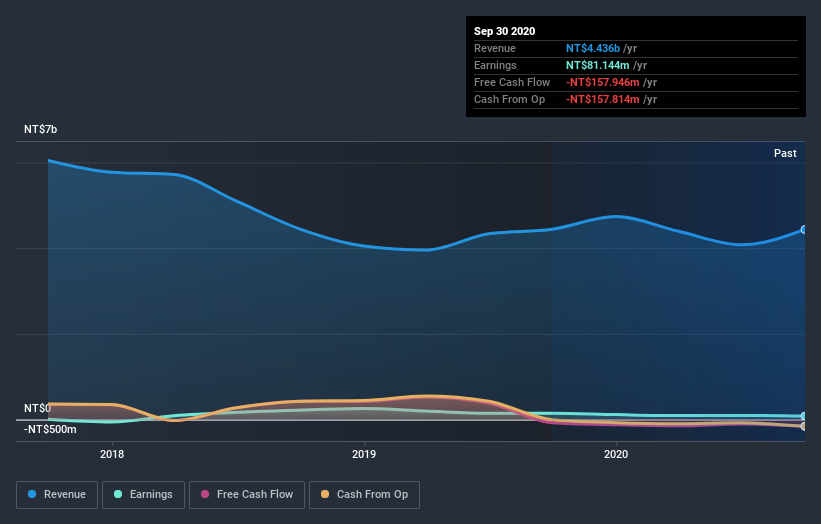Click the 2019 x-axis label
Viewport: 821px width, 524px height.
(x=364, y=454)
